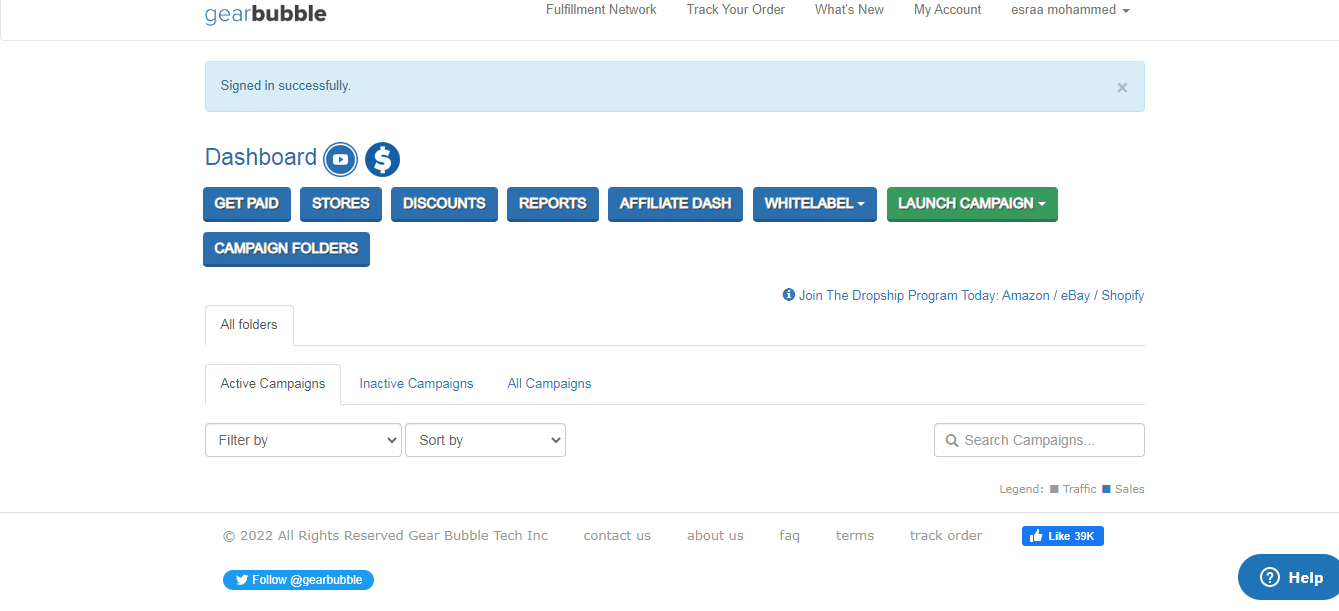
Task: Open the footer 'about us' link
Action: tap(715, 536)
